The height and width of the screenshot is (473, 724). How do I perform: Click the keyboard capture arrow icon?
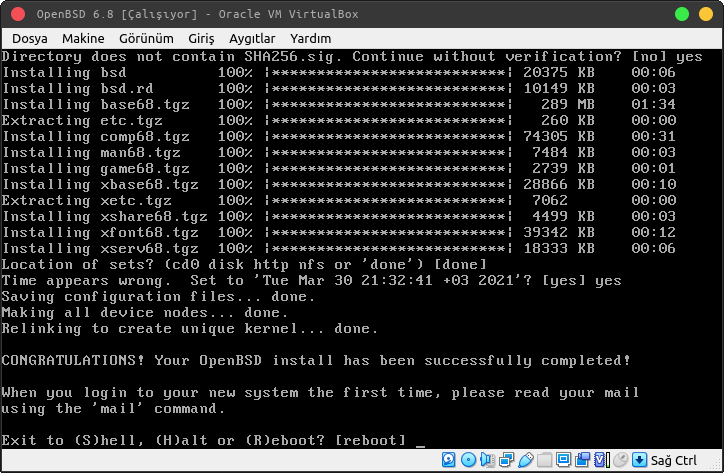tap(640, 460)
